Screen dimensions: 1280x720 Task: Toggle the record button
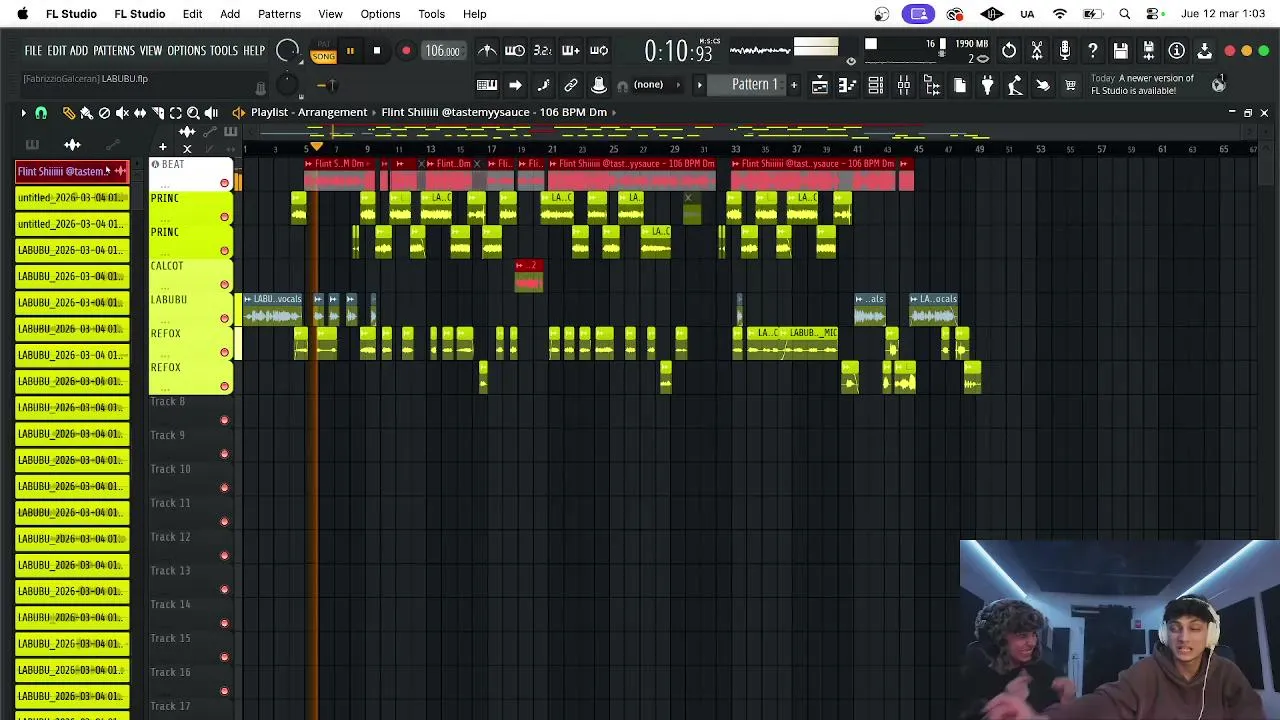pos(406,51)
